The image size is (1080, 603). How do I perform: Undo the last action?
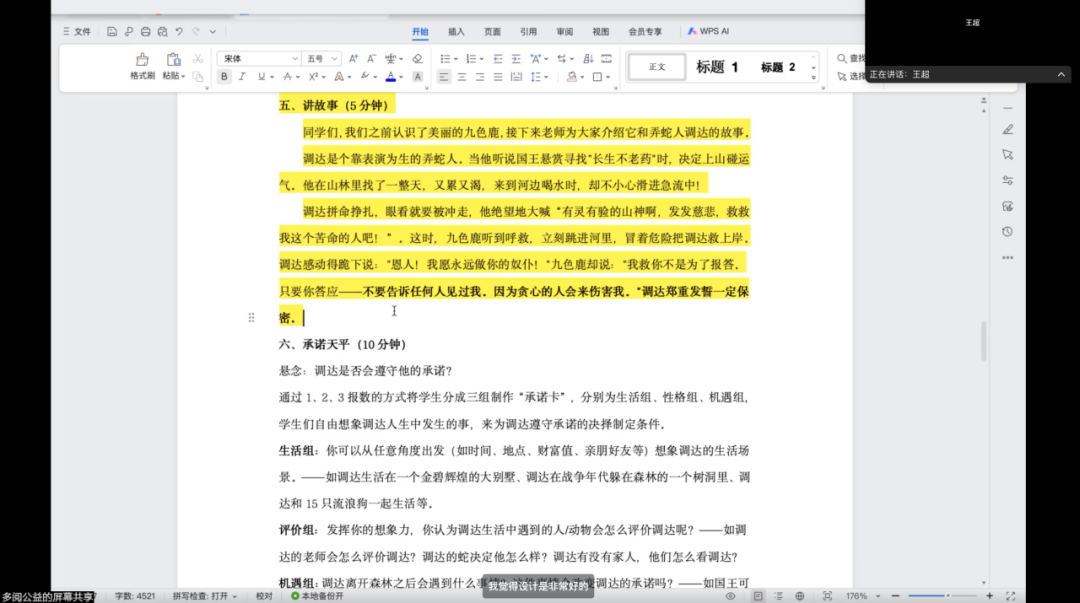coord(179,32)
